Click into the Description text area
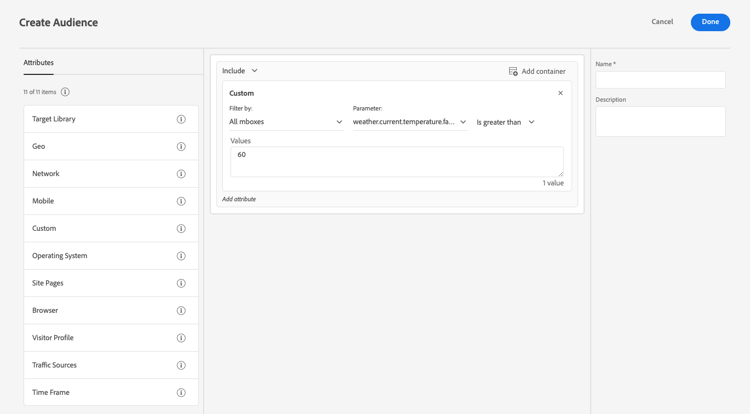The image size is (750, 414). [x=660, y=121]
